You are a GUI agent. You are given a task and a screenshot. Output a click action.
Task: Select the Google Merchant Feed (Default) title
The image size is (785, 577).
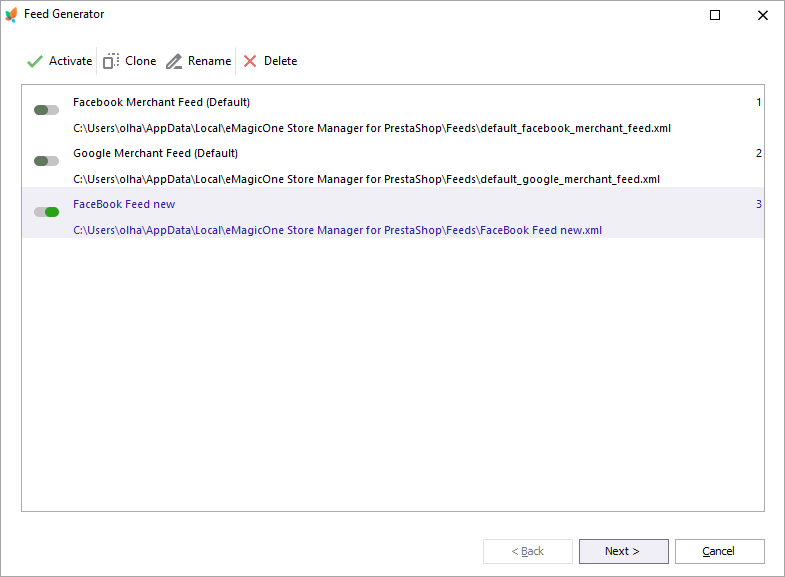pos(155,153)
